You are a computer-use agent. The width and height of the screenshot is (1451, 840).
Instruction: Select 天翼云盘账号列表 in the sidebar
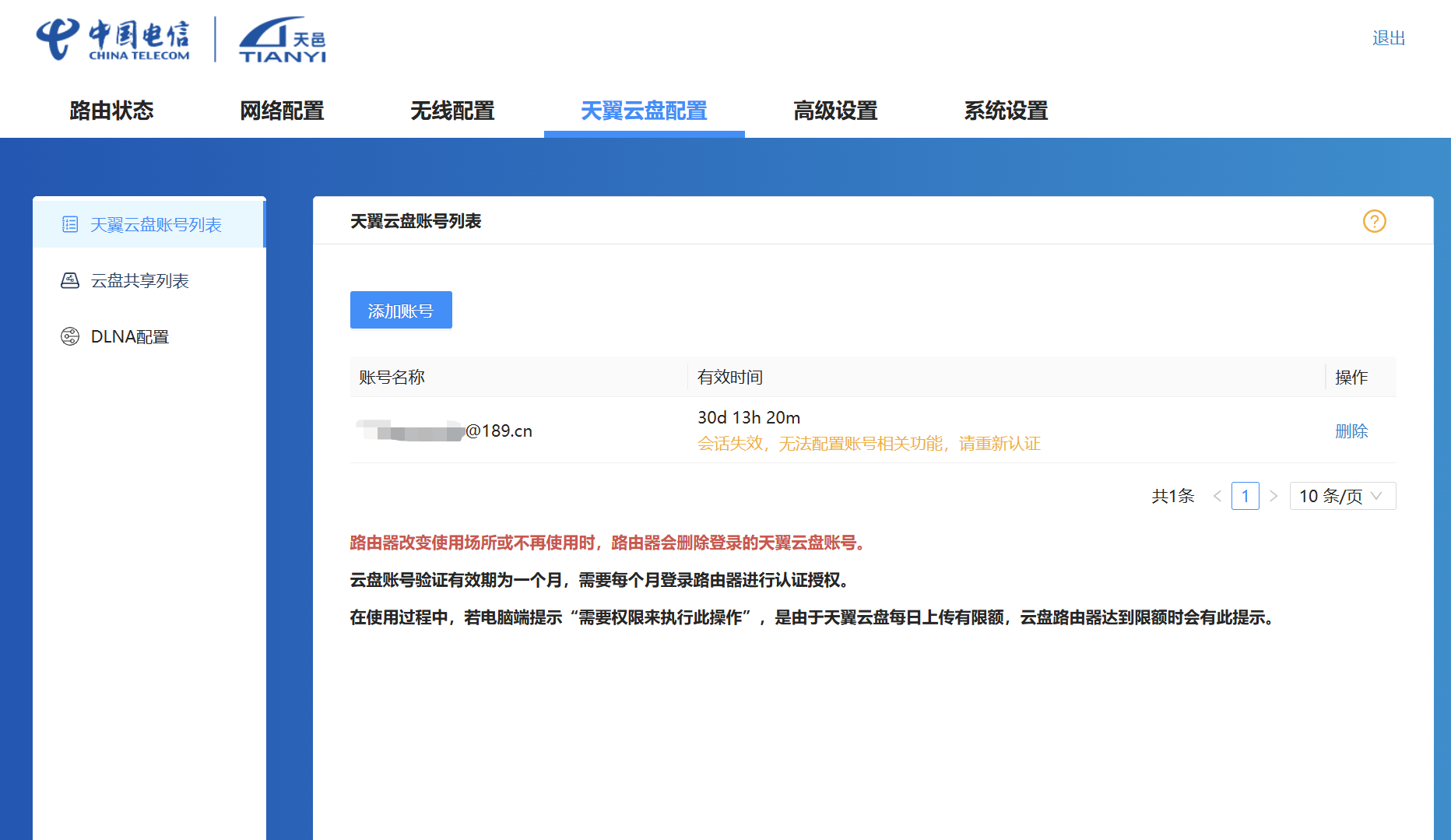pos(149,225)
